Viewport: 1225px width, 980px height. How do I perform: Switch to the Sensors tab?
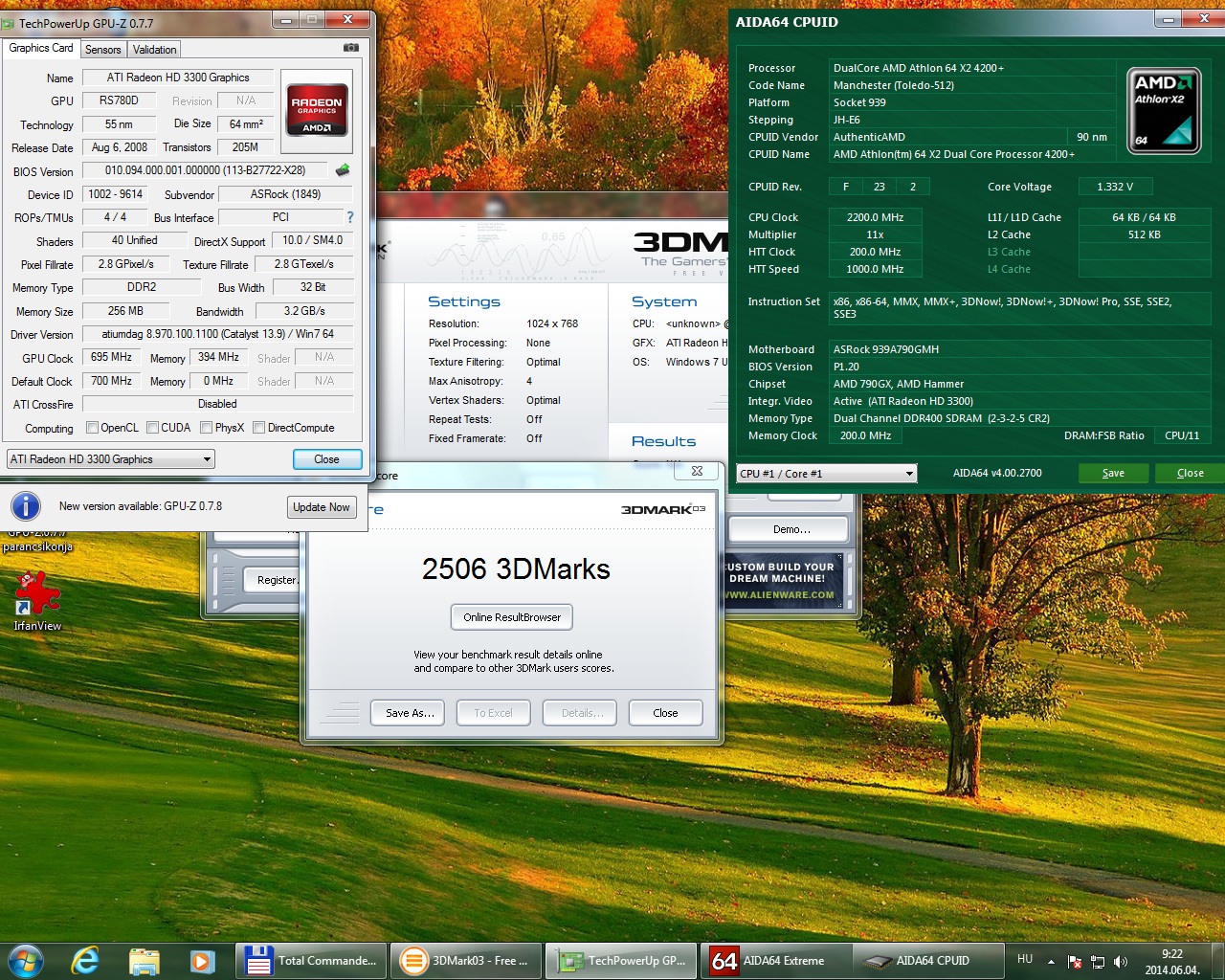(x=102, y=50)
